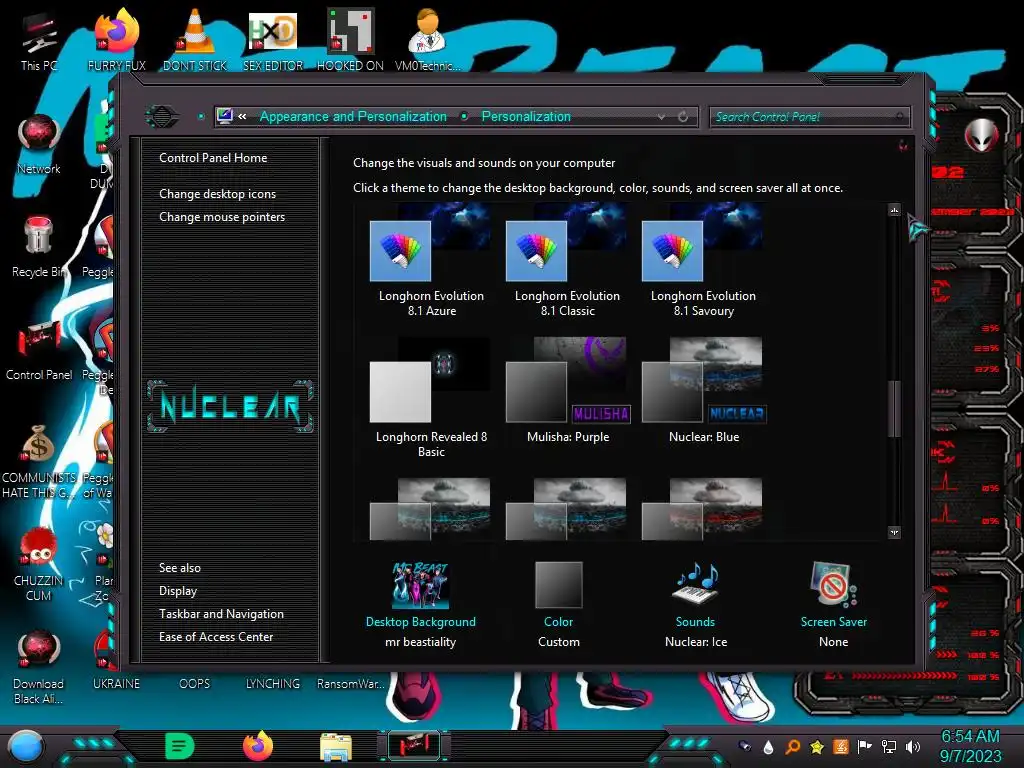Click theme list scroll down arrow
The width and height of the screenshot is (1024, 768).
click(894, 532)
